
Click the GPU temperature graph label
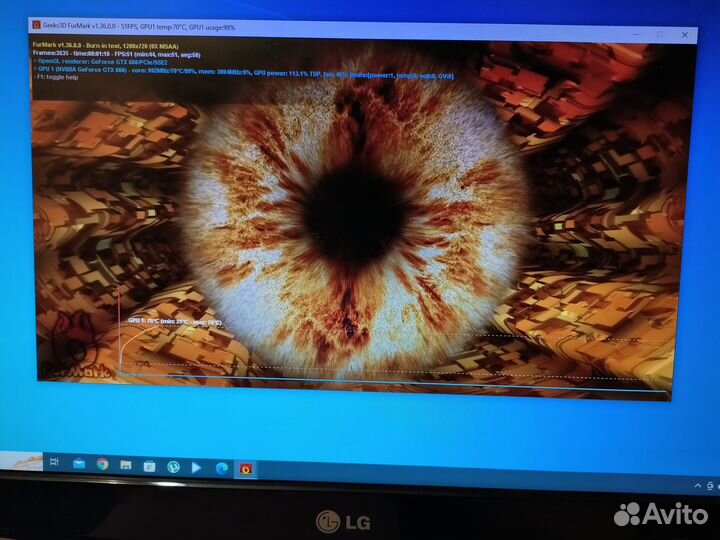point(175,322)
